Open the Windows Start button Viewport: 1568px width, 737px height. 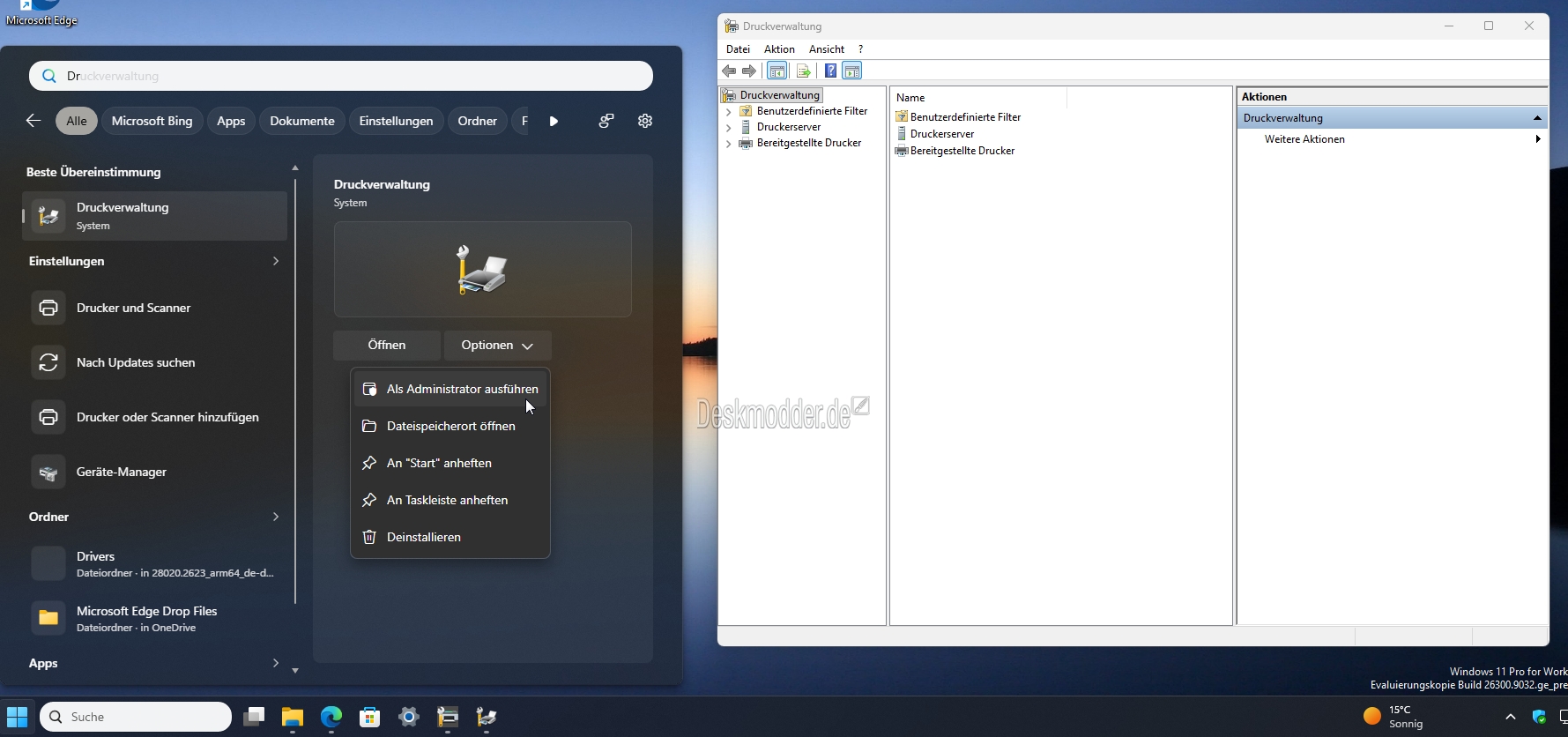tap(18, 717)
